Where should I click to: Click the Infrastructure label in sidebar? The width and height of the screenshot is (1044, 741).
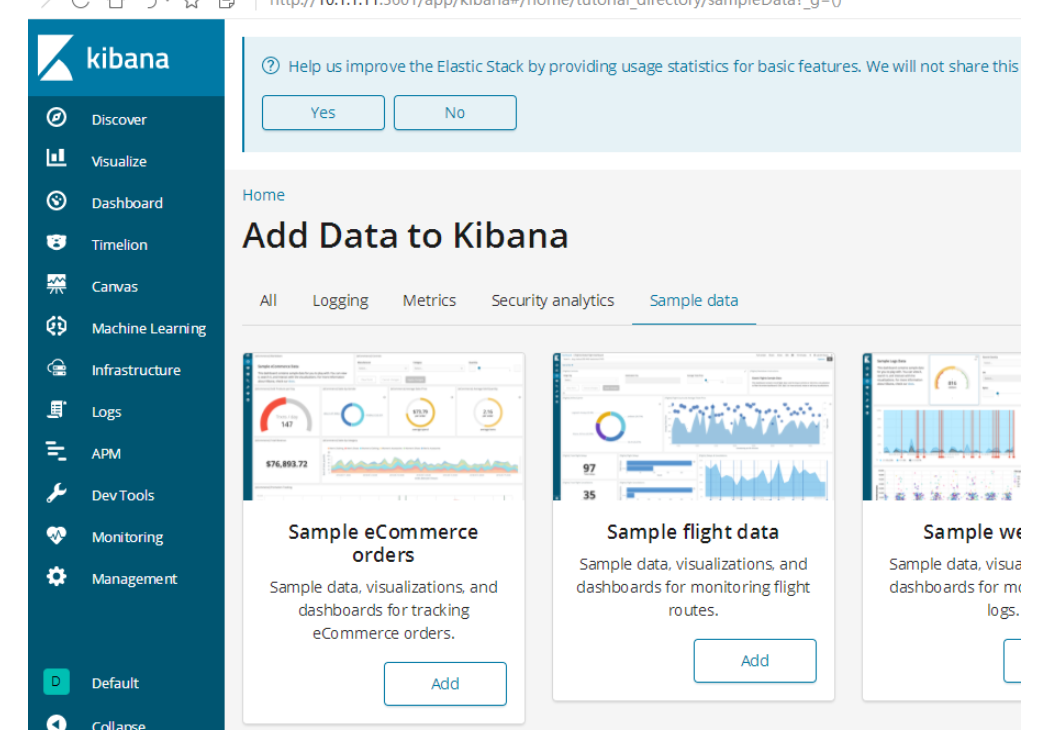(x=136, y=370)
